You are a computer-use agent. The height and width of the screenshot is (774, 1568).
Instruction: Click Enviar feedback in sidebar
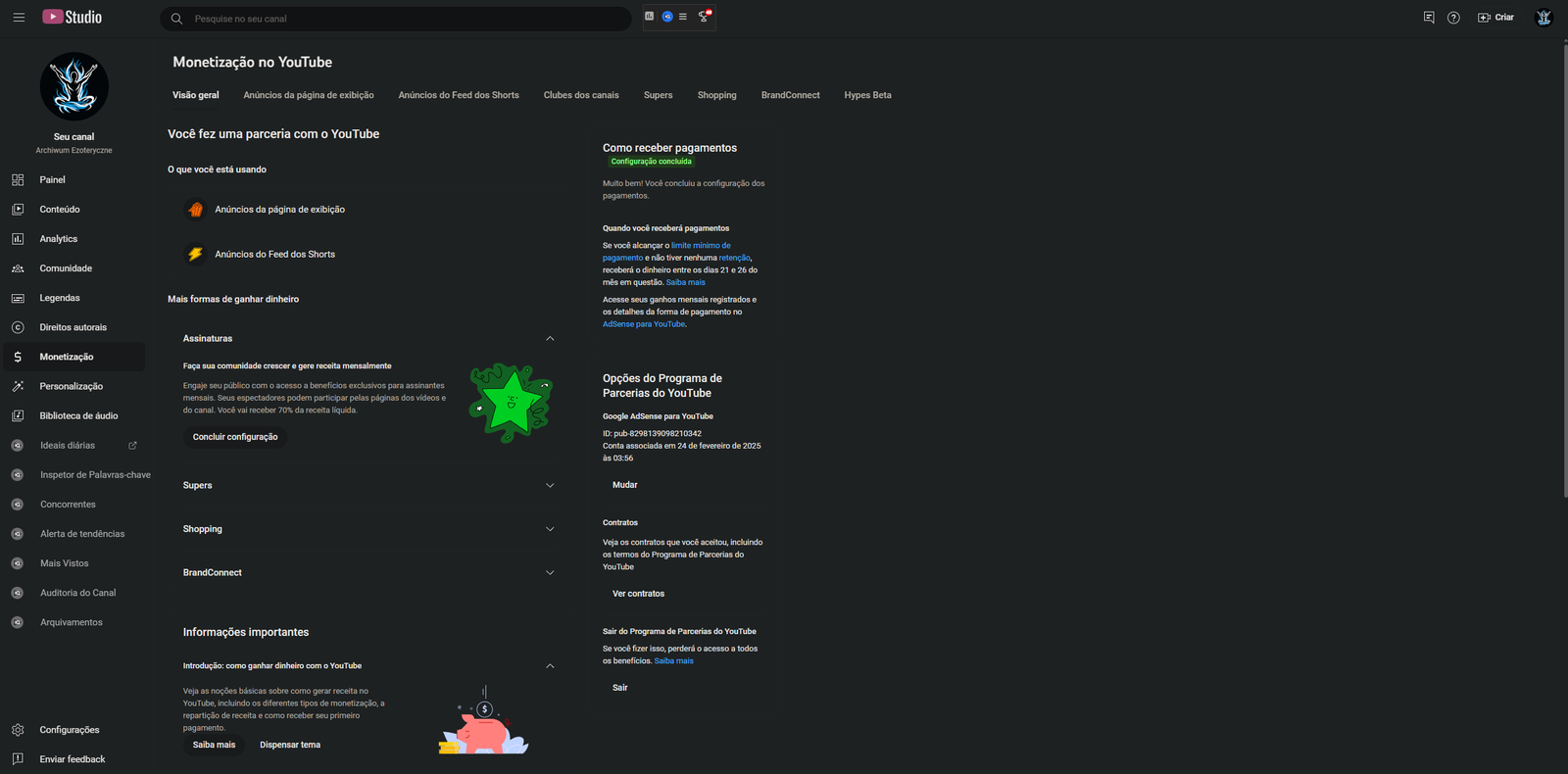click(x=74, y=759)
